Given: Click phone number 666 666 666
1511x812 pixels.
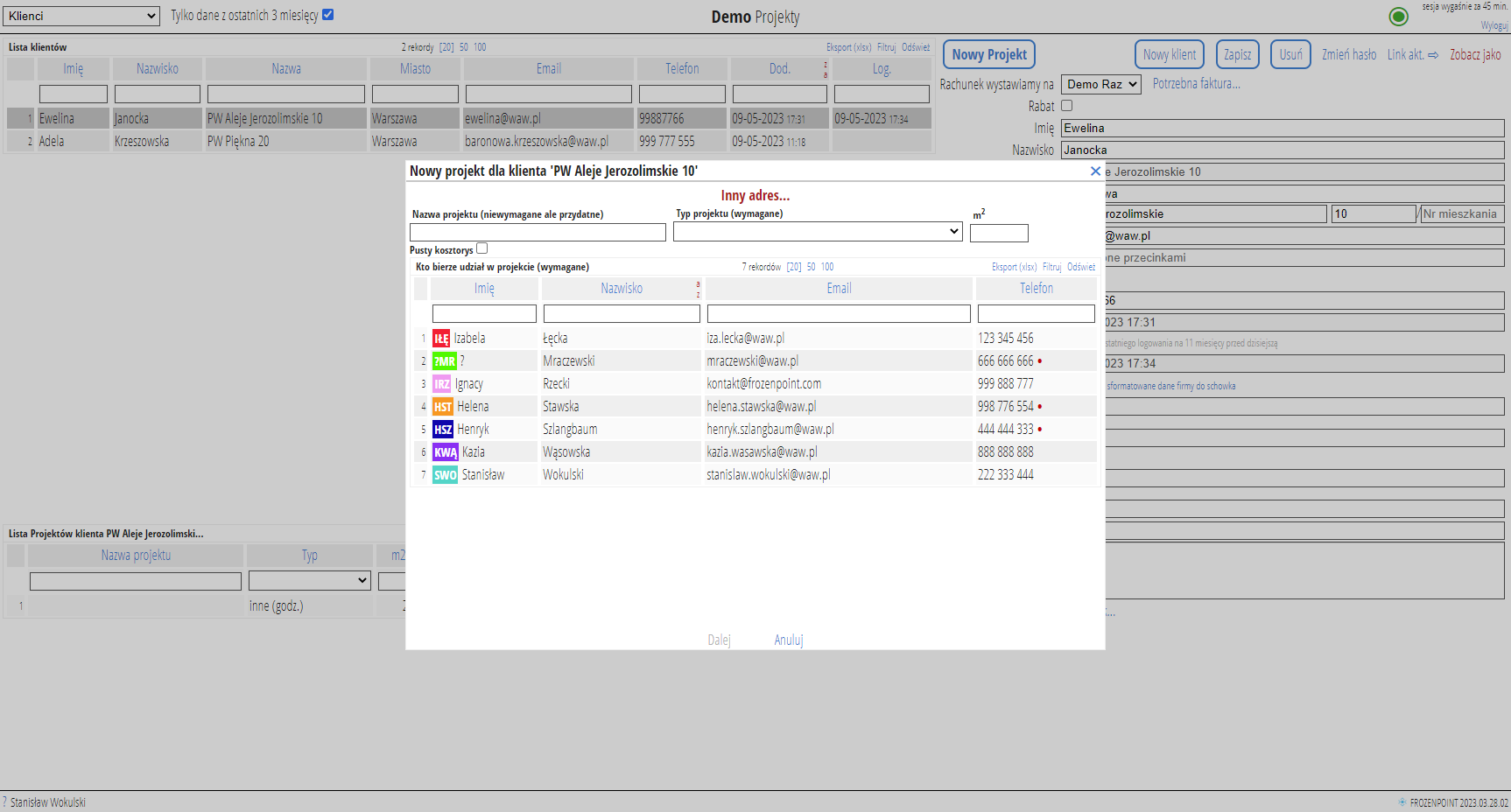Looking at the screenshot, I should [x=1005, y=361].
